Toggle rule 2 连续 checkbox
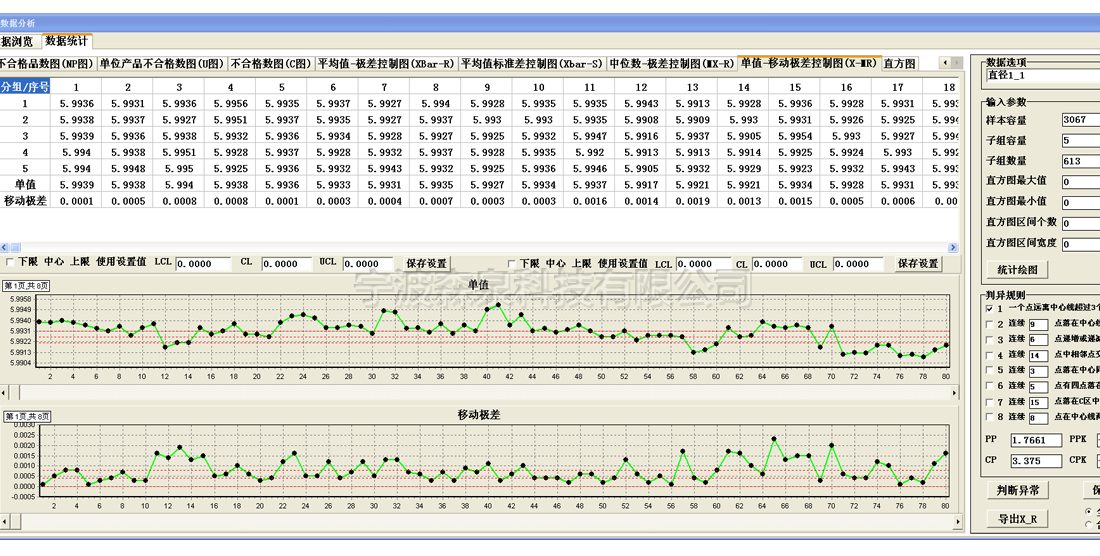 tap(989, 324)
